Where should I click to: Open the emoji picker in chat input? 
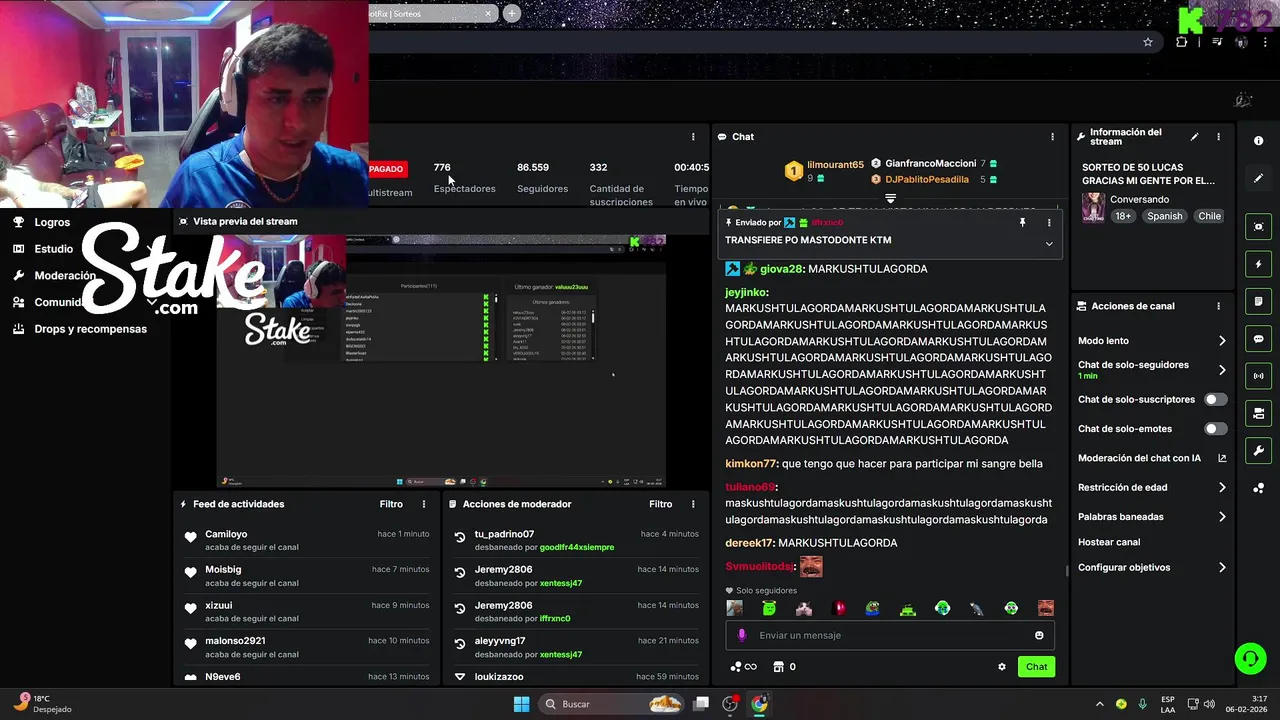click(1039, 635)
